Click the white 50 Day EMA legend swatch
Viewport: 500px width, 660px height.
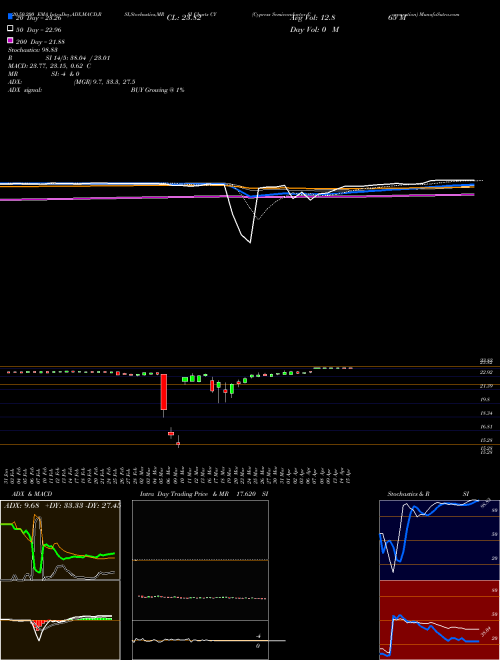coord(10,29)
